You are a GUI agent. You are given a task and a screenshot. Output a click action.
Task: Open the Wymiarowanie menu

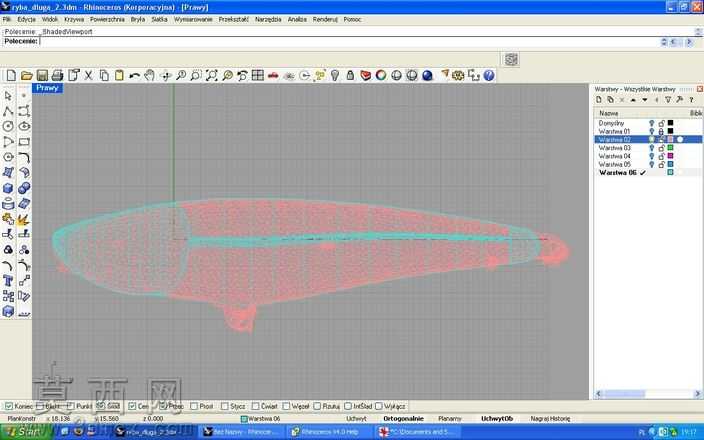pyautogui.click(x=193, y=19)
